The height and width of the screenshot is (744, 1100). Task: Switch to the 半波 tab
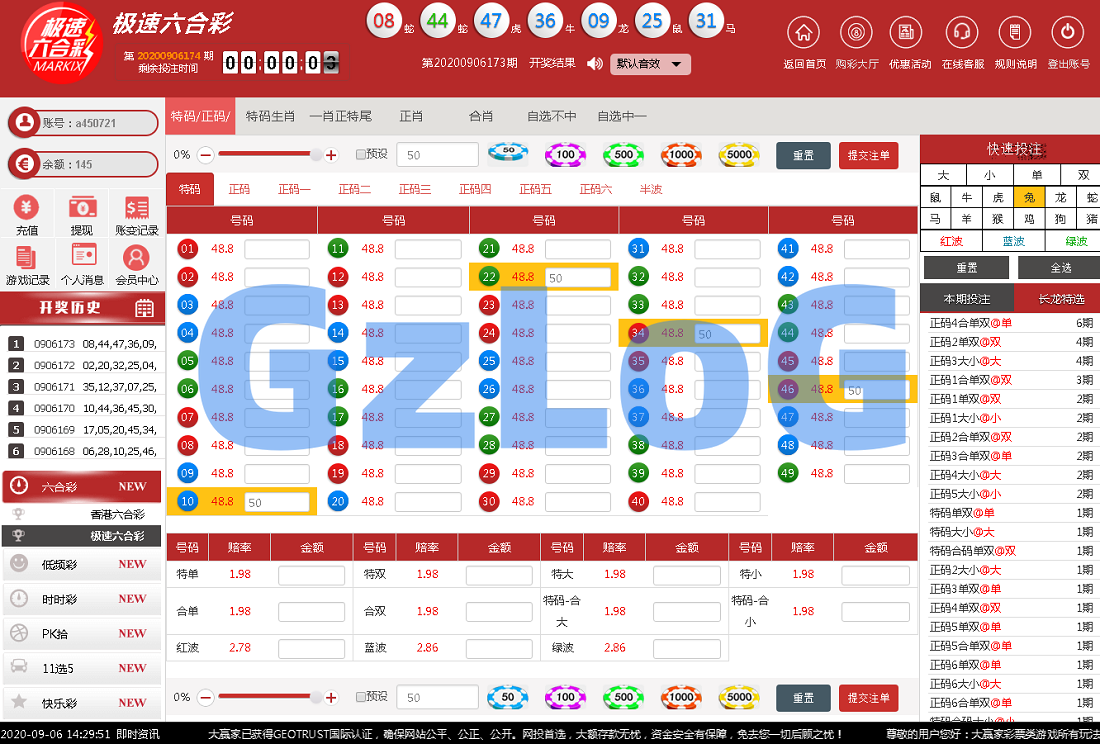pyautogui.click(x=651, y=189)
